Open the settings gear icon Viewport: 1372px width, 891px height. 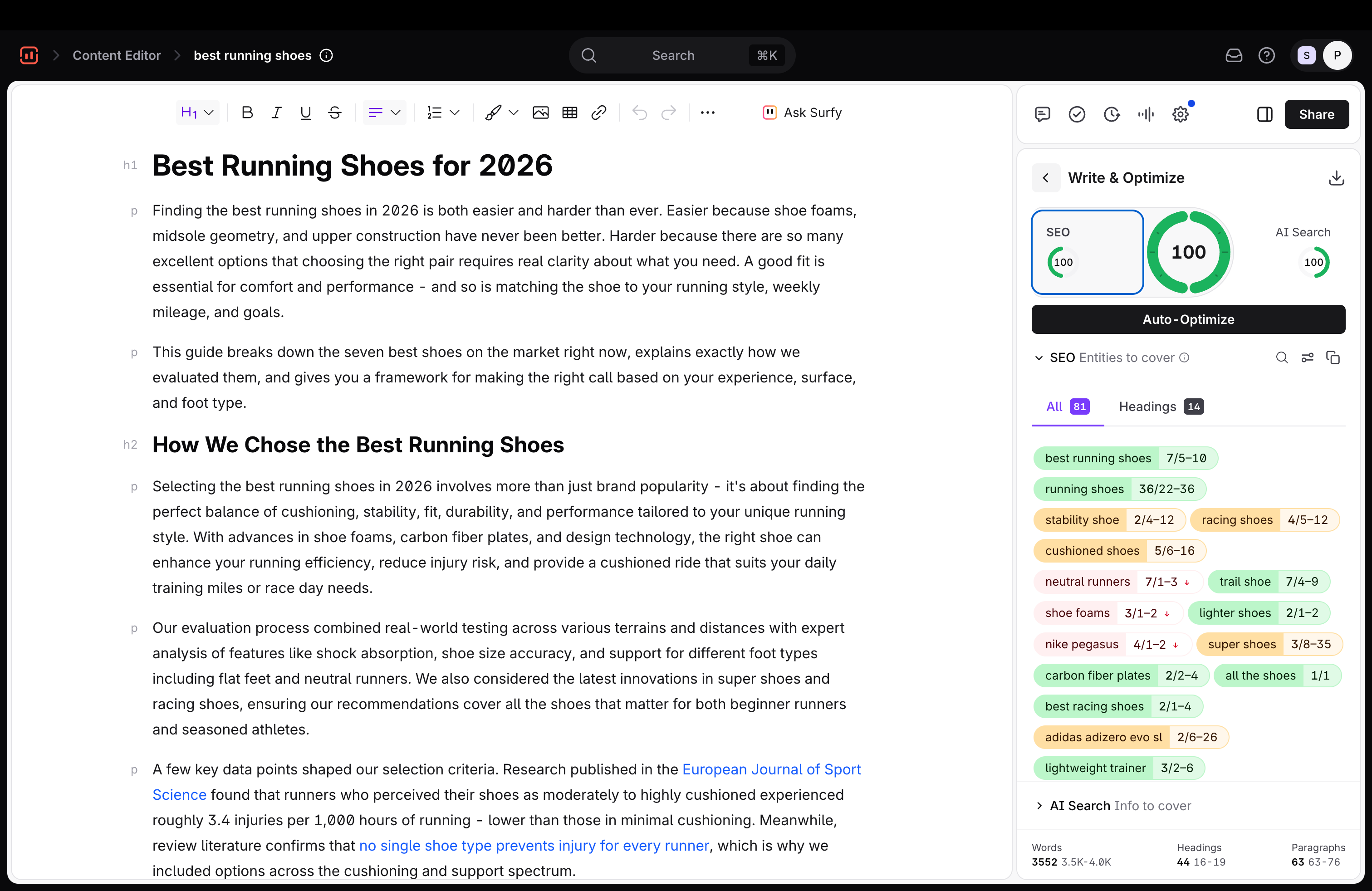tap(1181, 114)
